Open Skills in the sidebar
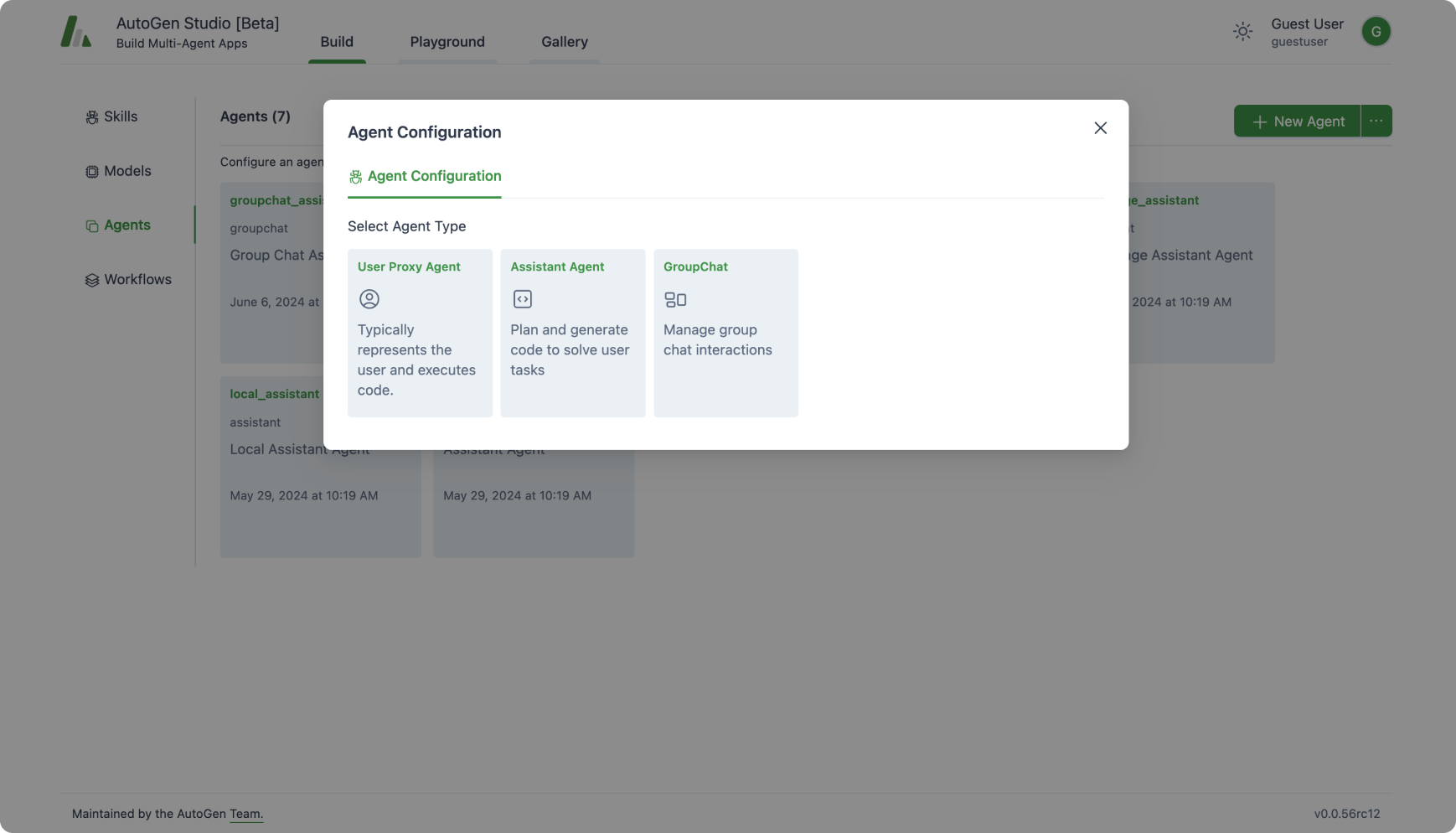This screenshot has width=1456, height=833. tap(121, 116)
